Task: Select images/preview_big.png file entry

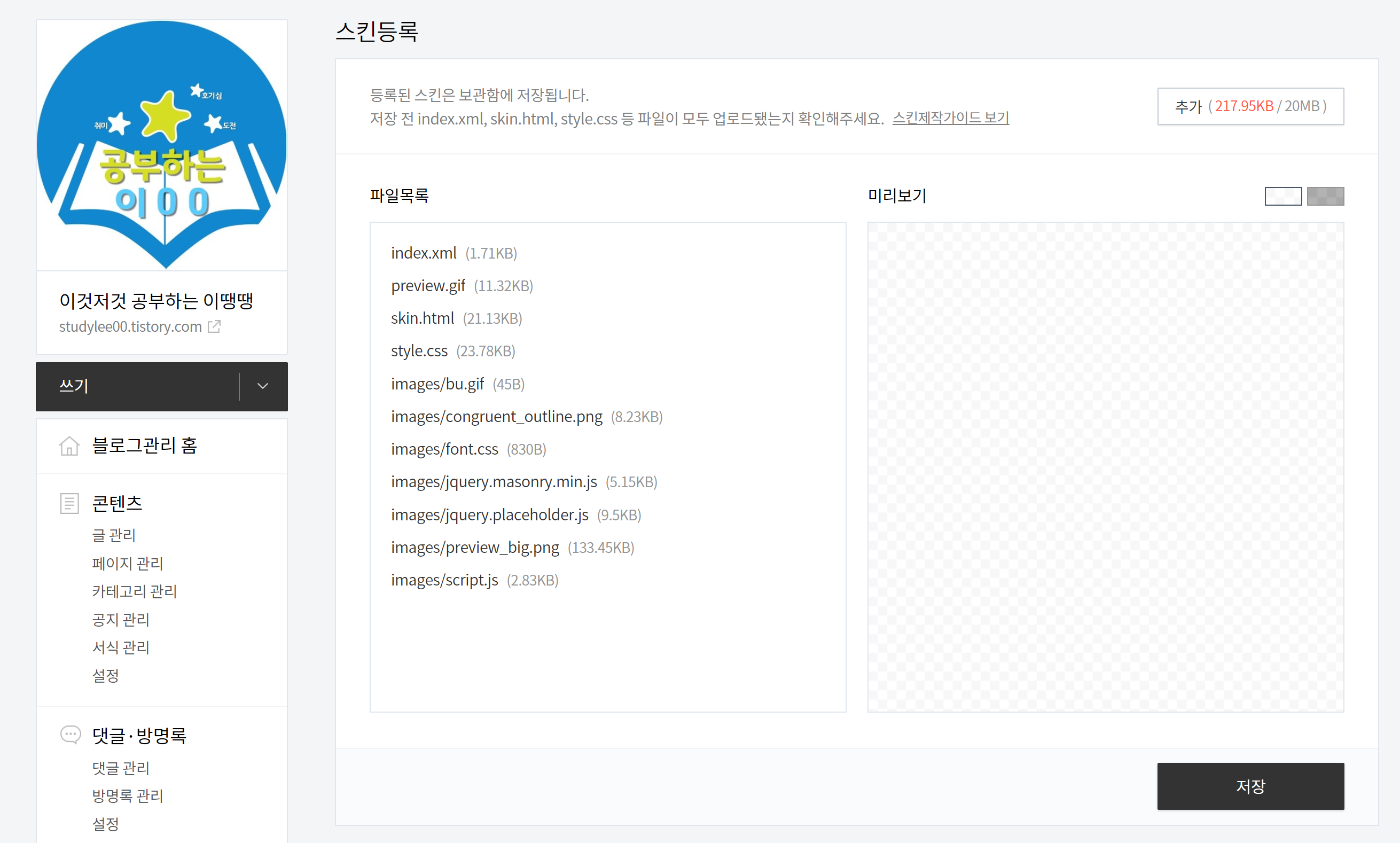Action: pos(475,548)
